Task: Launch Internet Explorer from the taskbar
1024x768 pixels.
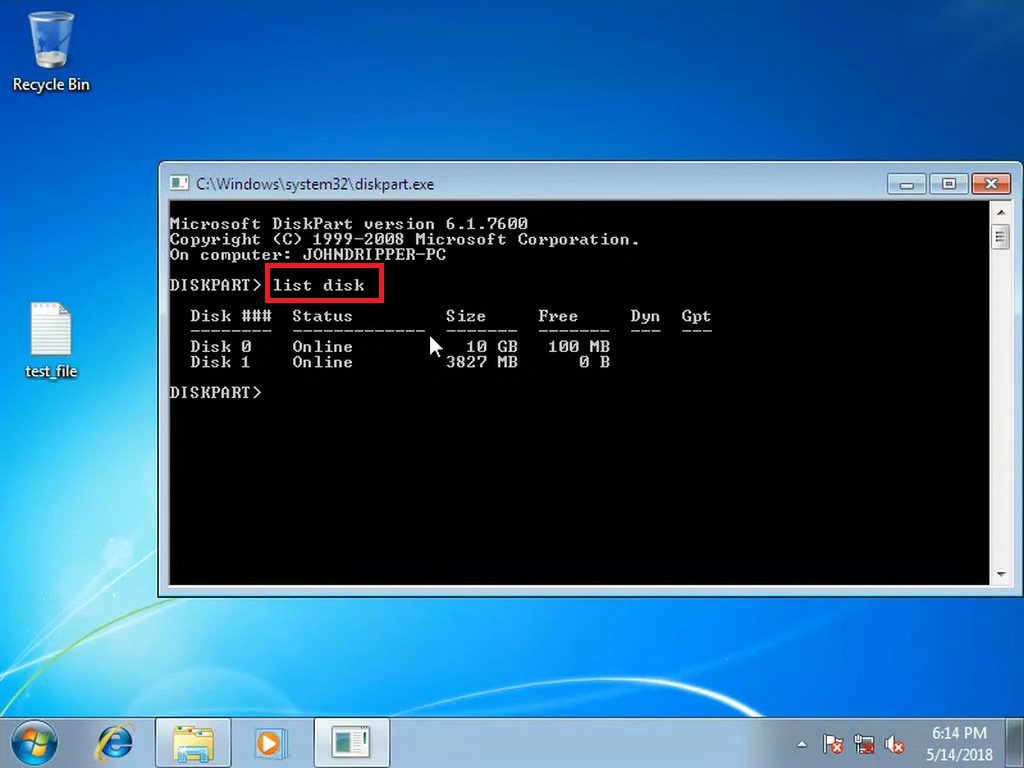Action: coord(114,742)
